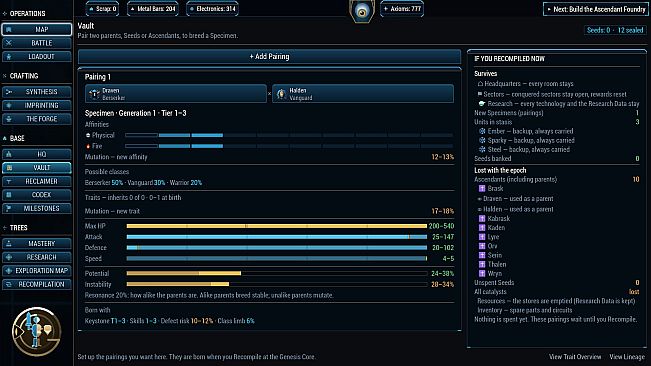
Task: Click the Research survives icon
Action: (x=482, y=104)
